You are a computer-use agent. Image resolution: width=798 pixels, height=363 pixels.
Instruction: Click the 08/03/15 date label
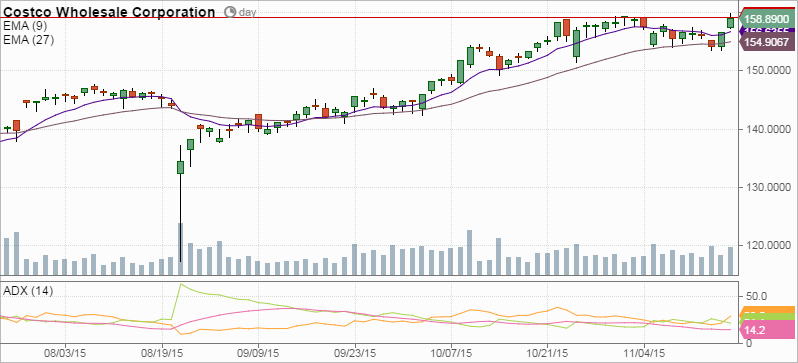65,352
